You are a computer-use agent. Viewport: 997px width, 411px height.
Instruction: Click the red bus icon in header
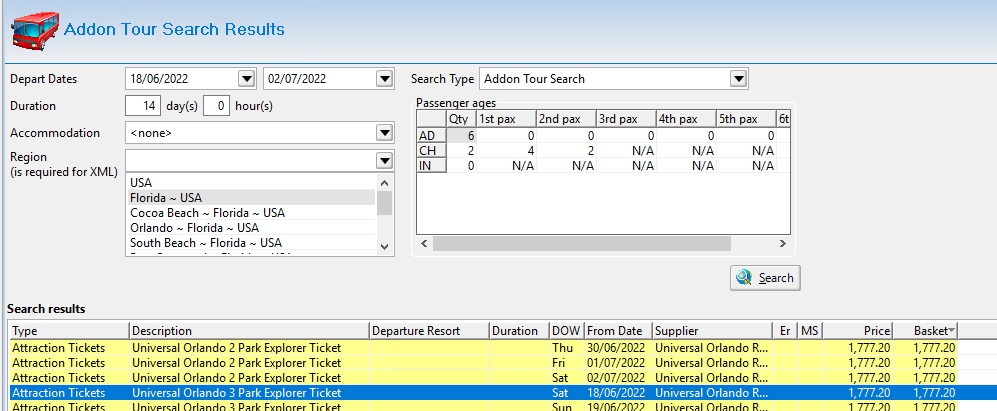33,28
